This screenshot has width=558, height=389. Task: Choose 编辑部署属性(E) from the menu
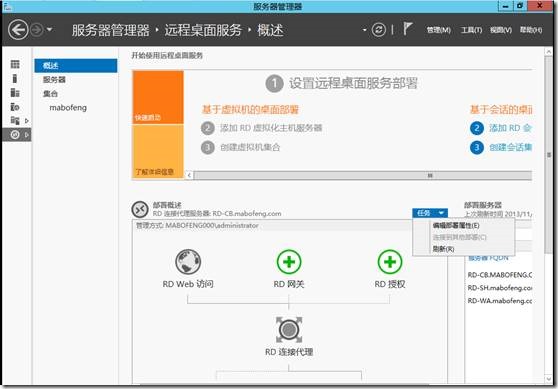[x=456, y=225]
